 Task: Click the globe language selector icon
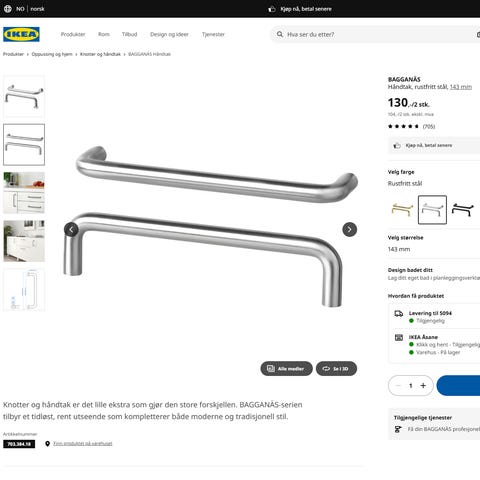[x=8, y=9]
